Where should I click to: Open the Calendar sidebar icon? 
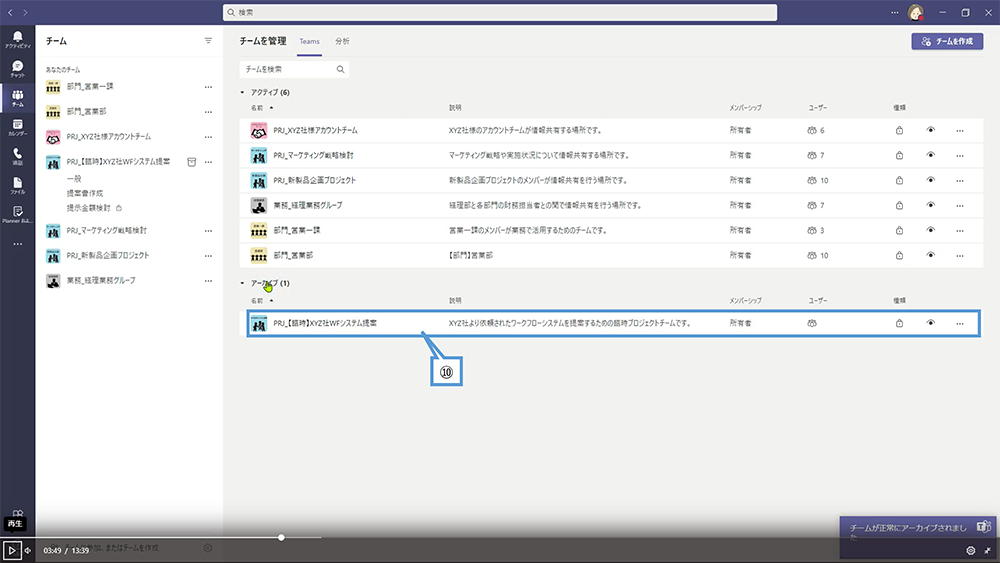click(17, 127)
